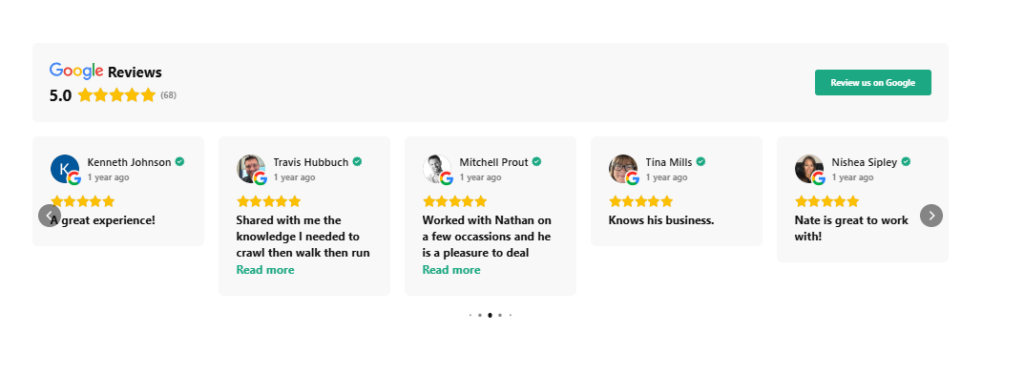
Task: Click verified badge next to Tina Mills
Action: (x=701, y=161)
